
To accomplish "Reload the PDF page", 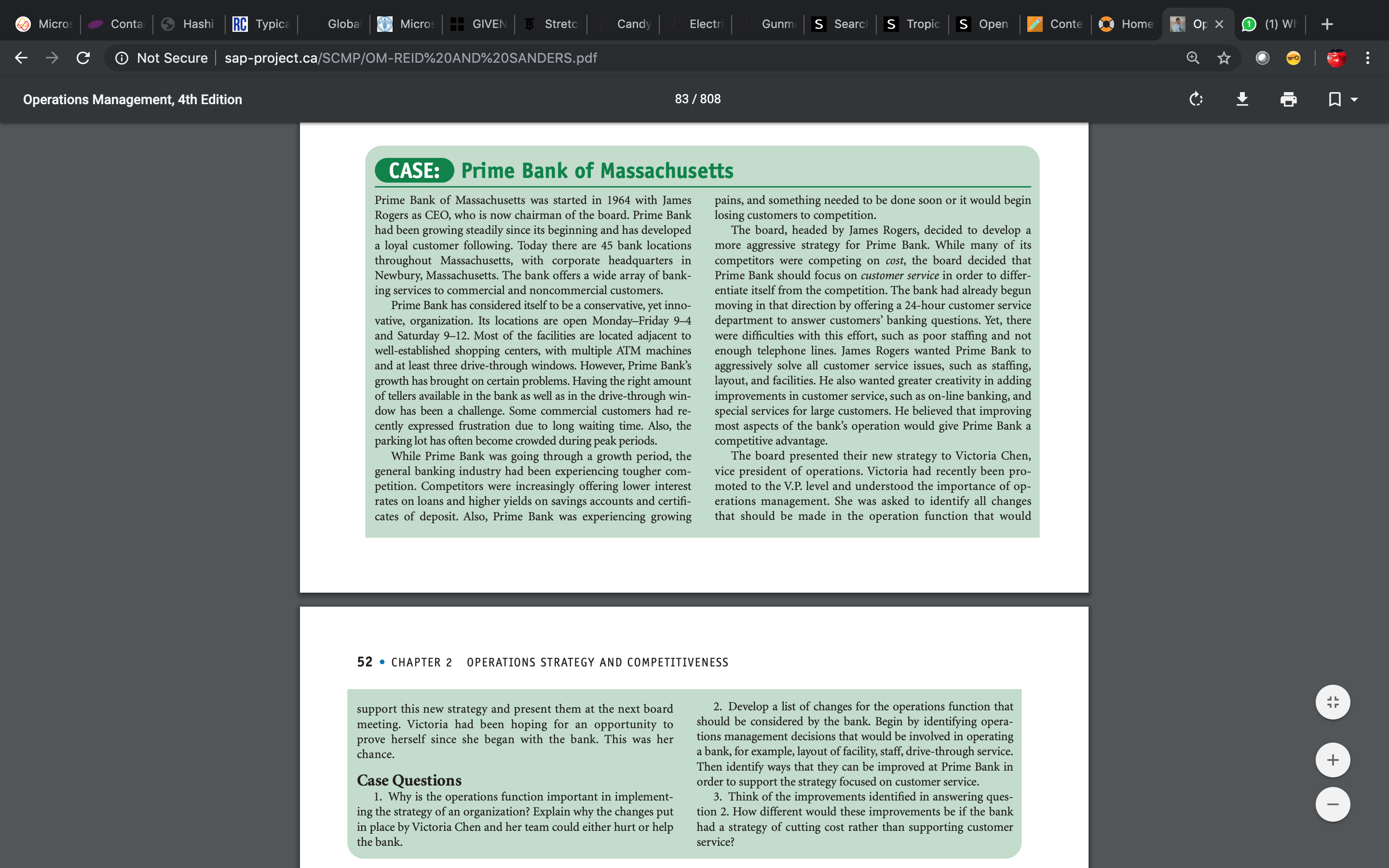I will click(x=83, y=58).
